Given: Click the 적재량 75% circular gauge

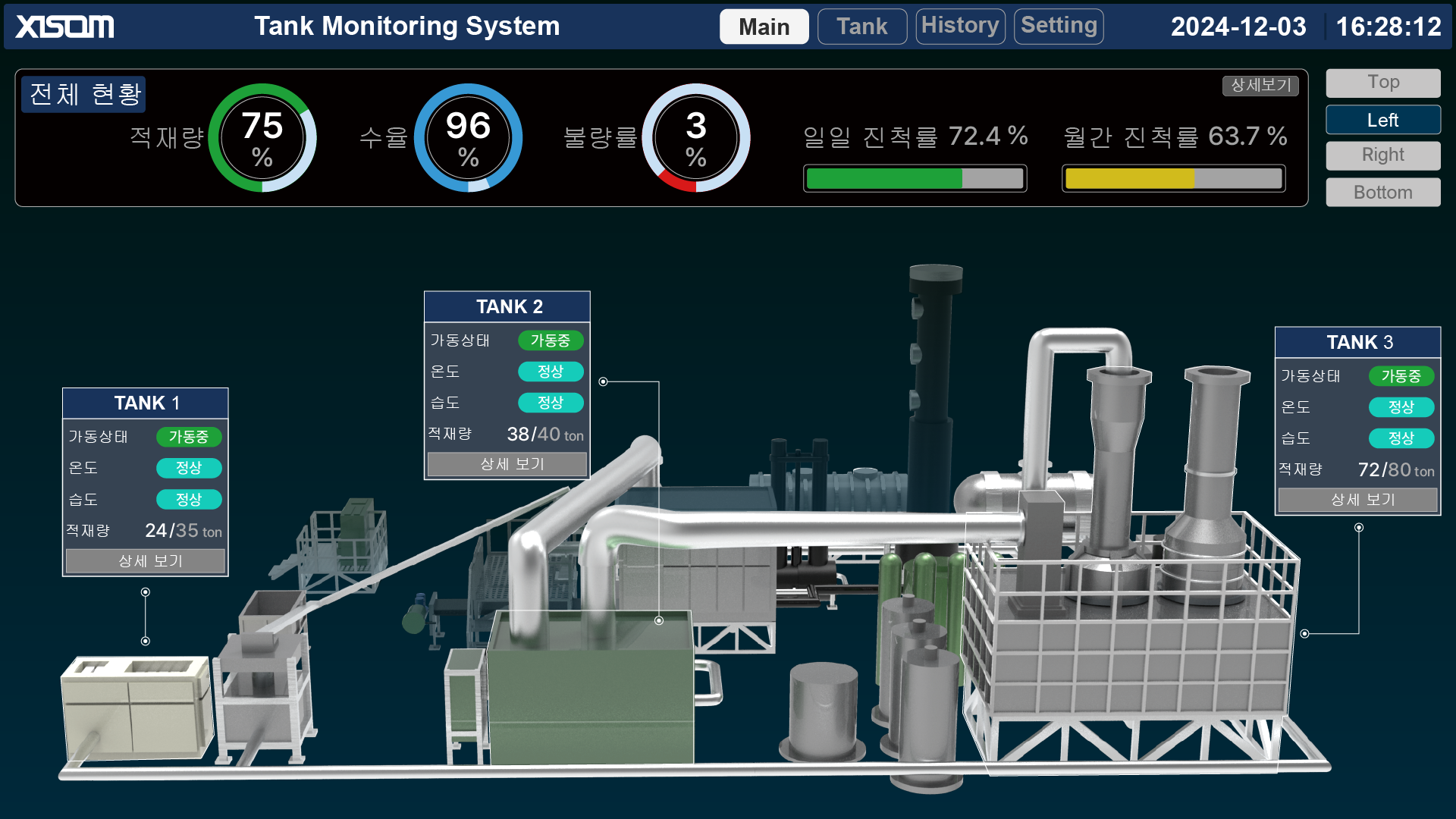Looking at the screenshot, I should click(263, 137).
